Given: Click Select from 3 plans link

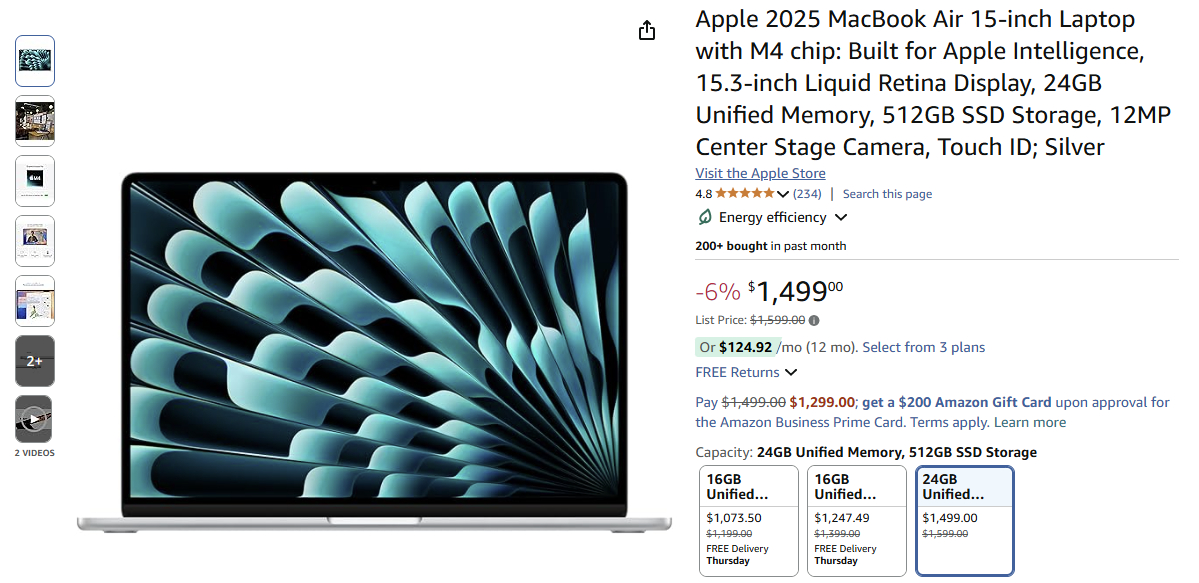Looking at the screenshot, I should (924, 347).
